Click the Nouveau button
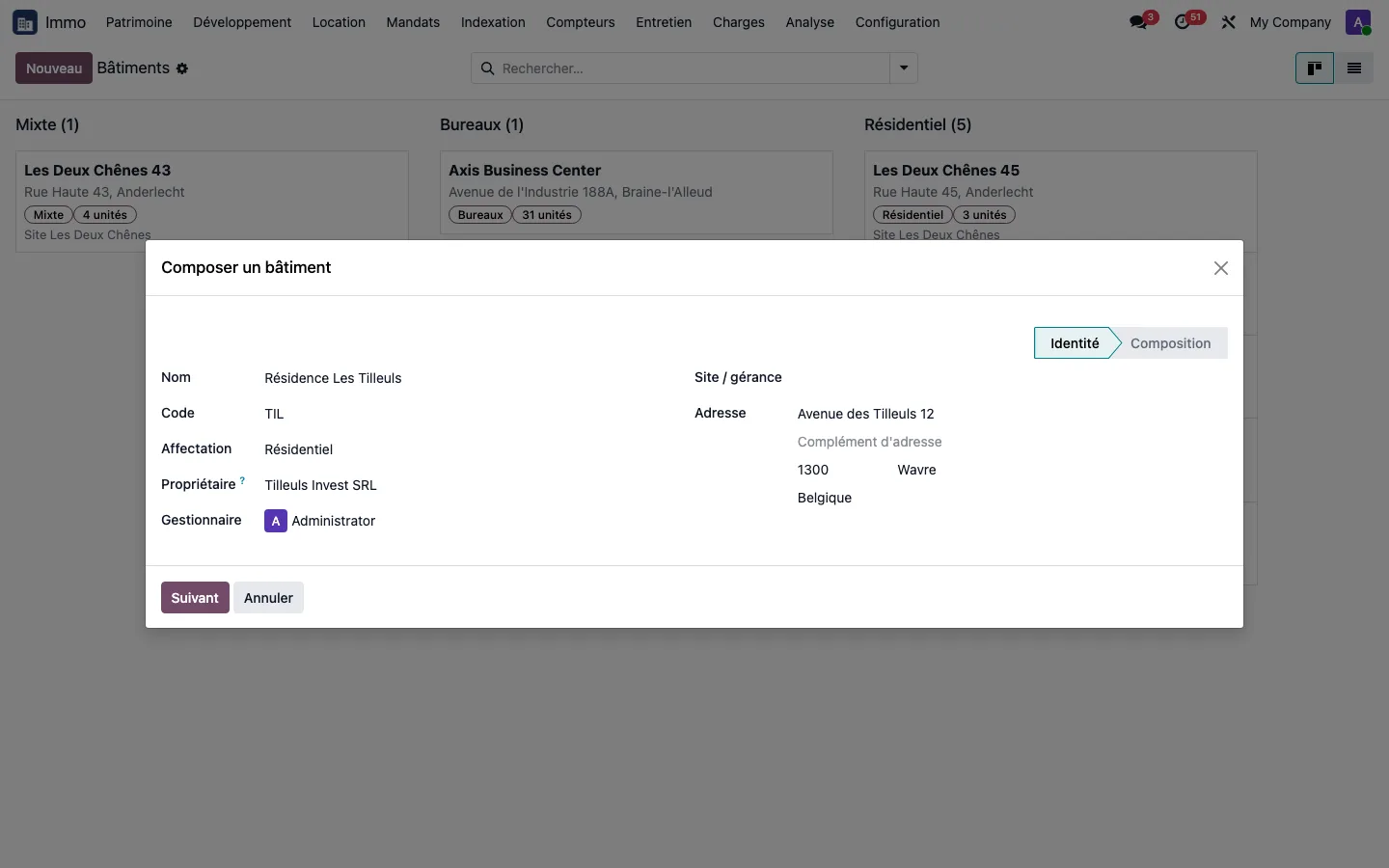 [54, 68]
